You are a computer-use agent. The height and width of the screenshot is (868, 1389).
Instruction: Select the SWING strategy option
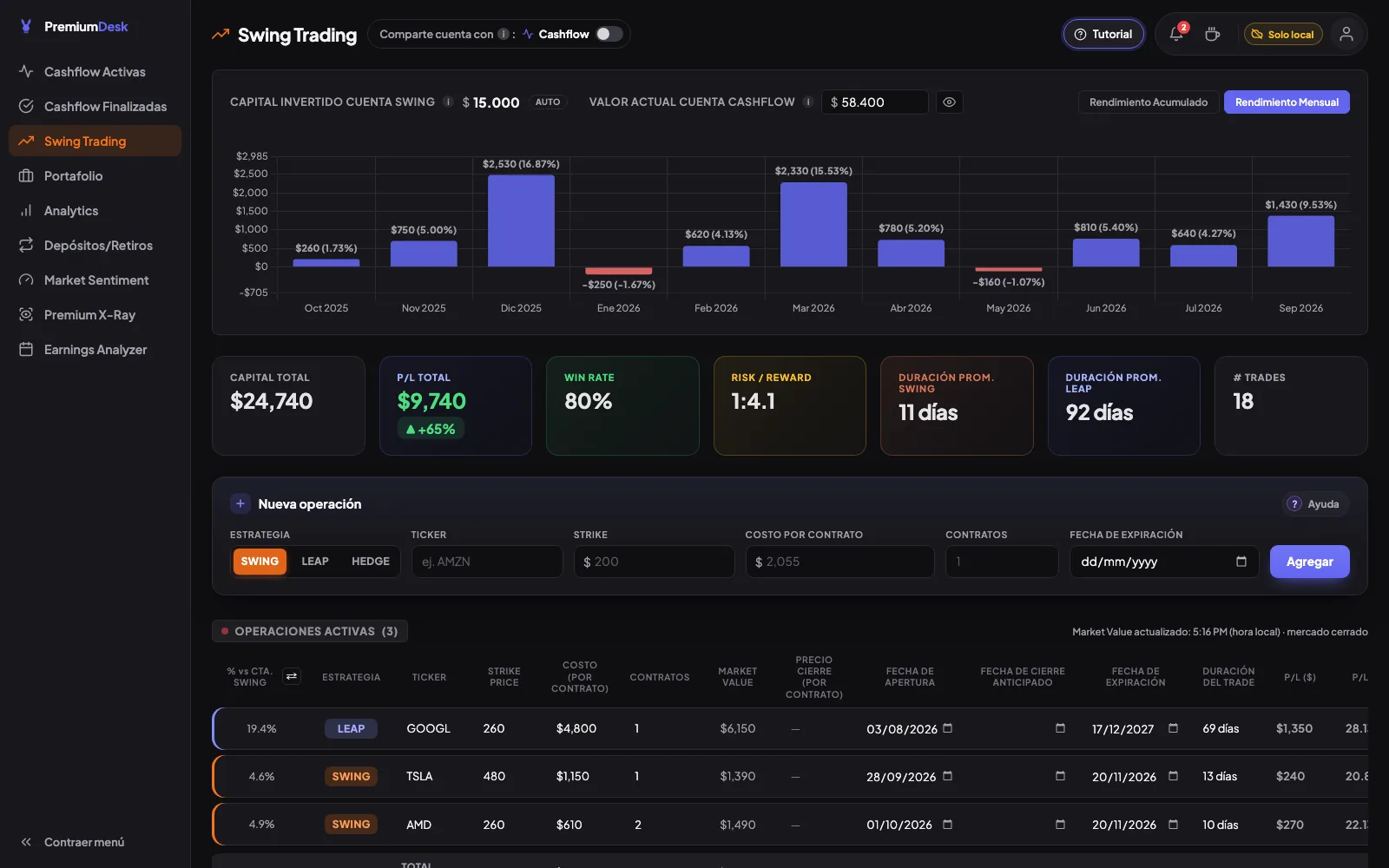point(260,562)
